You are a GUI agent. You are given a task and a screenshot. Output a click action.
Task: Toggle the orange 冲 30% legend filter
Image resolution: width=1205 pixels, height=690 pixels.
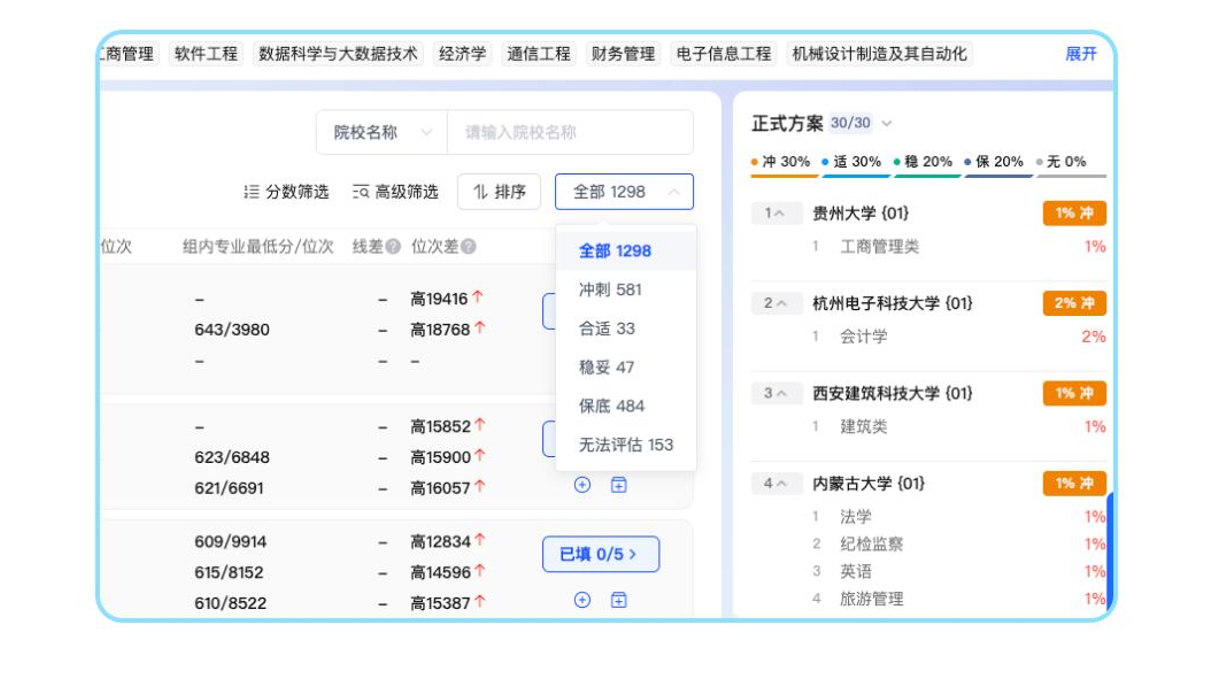coord(780,160)
